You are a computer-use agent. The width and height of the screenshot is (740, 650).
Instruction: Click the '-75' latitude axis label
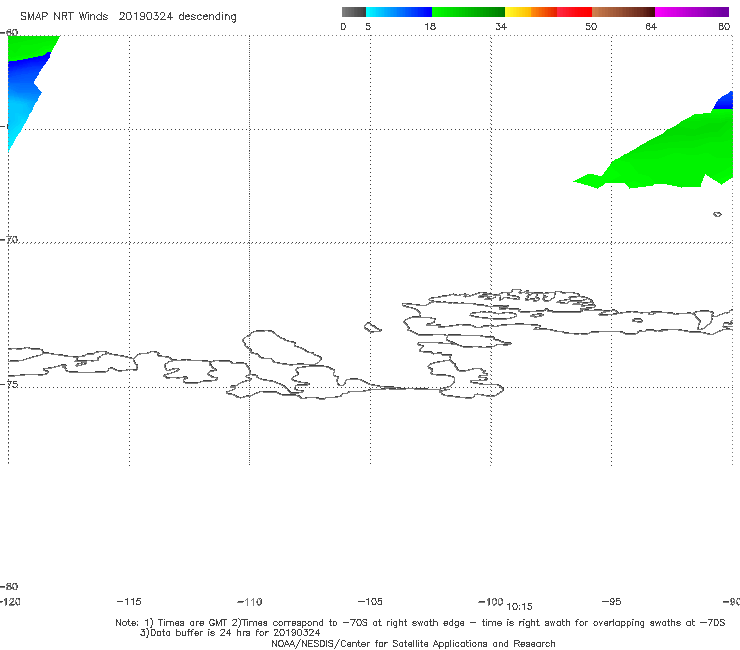[x=9, y=384]
